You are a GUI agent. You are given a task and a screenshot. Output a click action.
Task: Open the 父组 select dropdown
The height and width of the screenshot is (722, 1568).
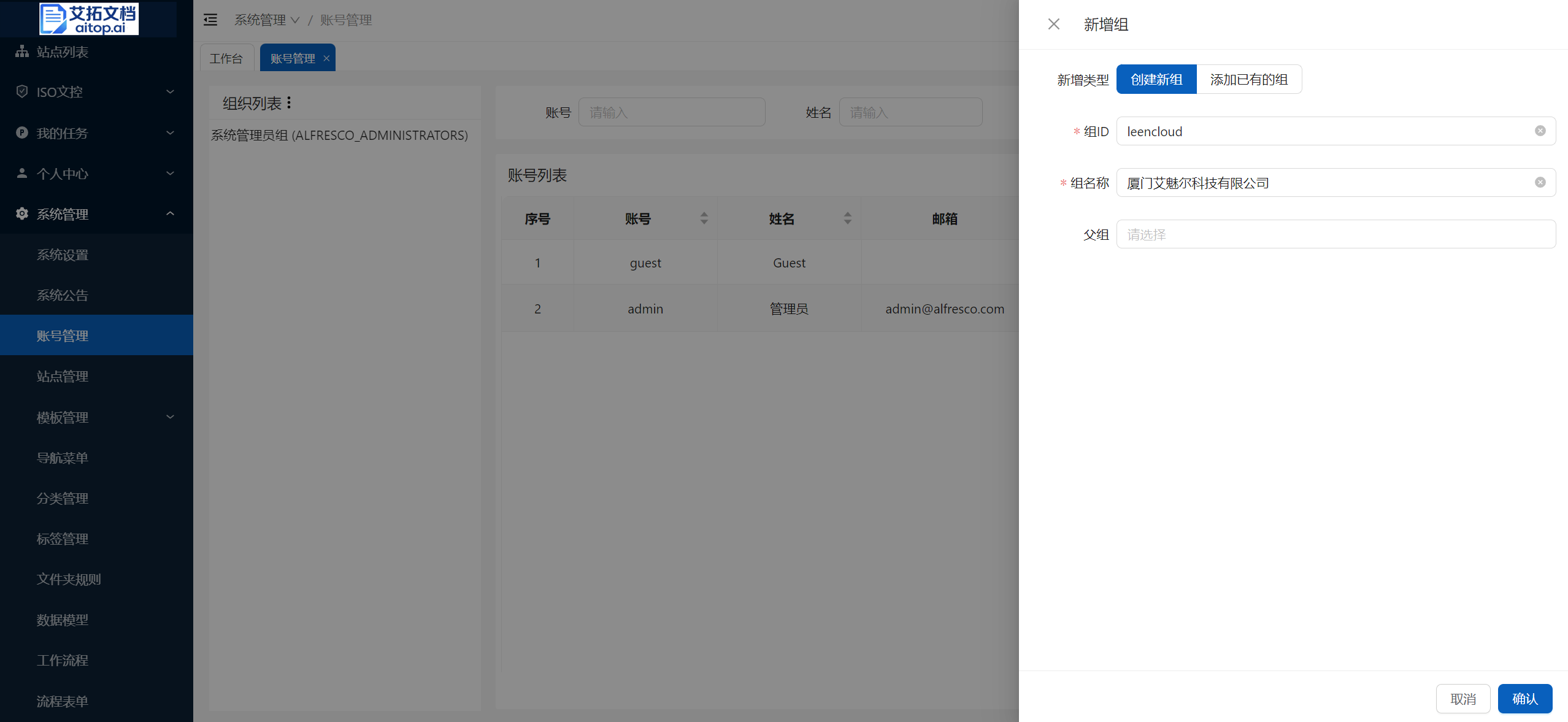pyautogui.click(x=1335, y=234)
